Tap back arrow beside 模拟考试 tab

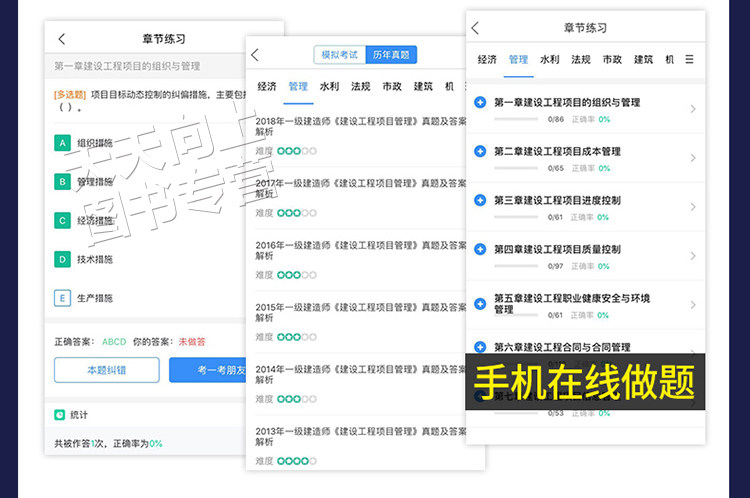(255, 55)
